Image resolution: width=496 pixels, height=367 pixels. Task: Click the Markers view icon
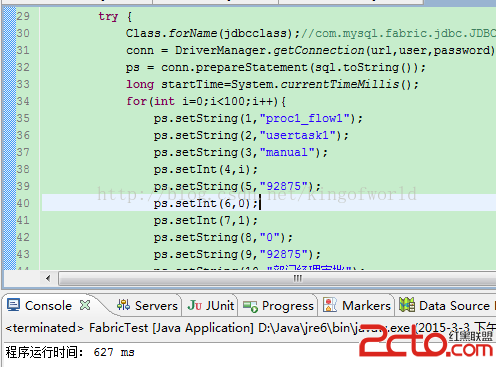(330, 305)
